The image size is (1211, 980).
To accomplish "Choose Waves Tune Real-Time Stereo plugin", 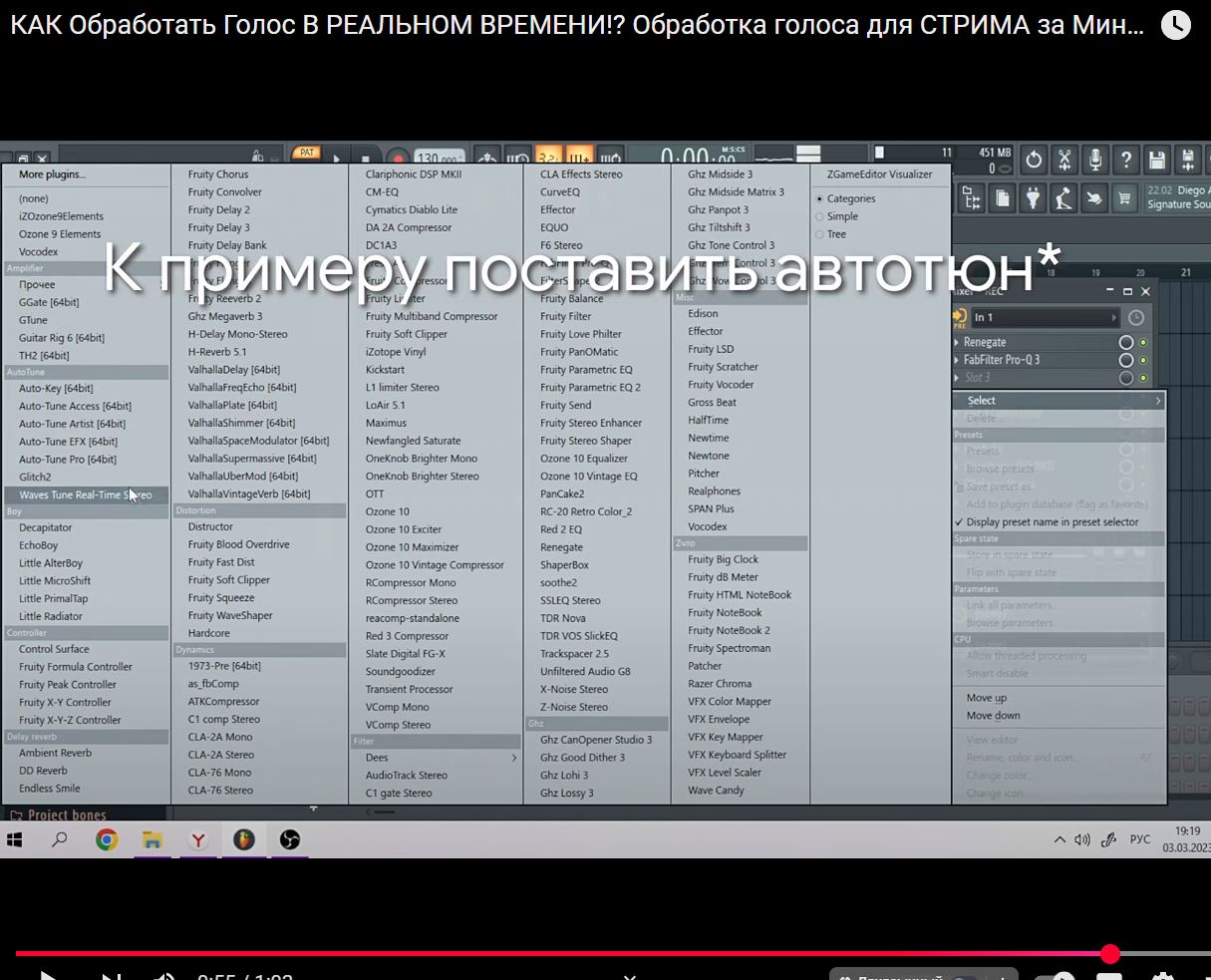I will [x=86, y=494].
